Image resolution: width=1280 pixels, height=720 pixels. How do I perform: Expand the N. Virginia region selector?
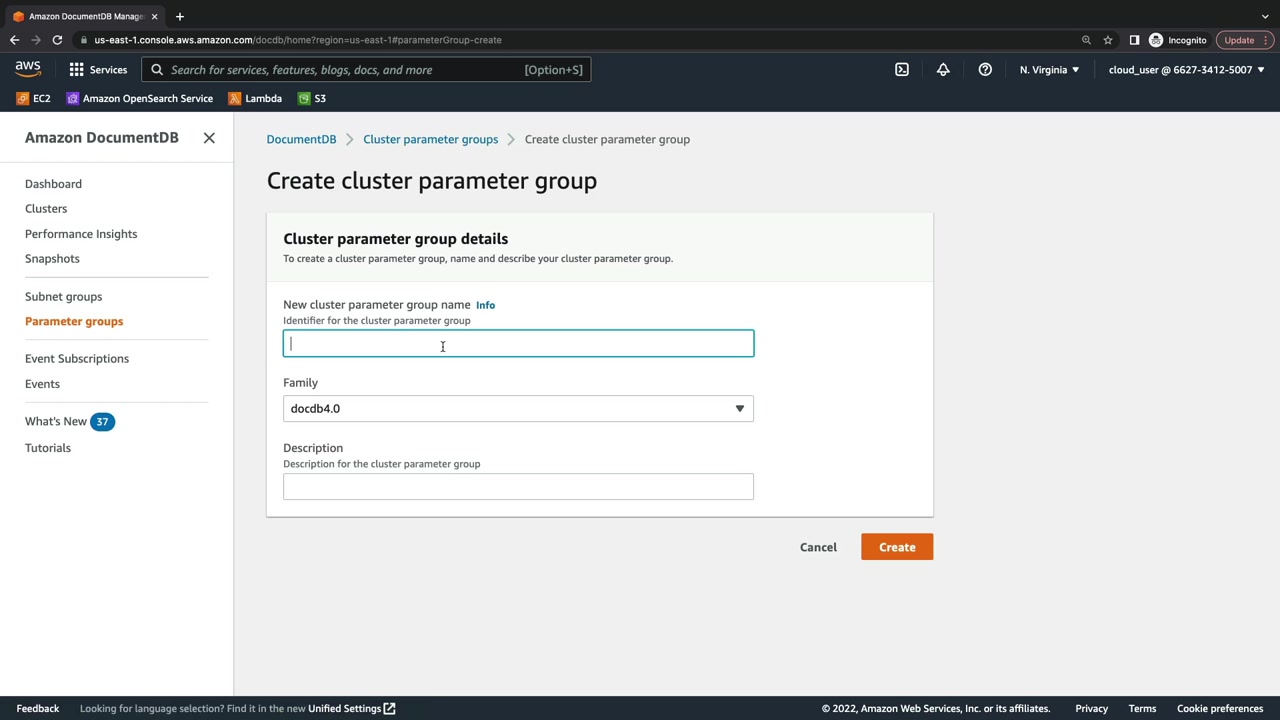(x=1049, y=70)
